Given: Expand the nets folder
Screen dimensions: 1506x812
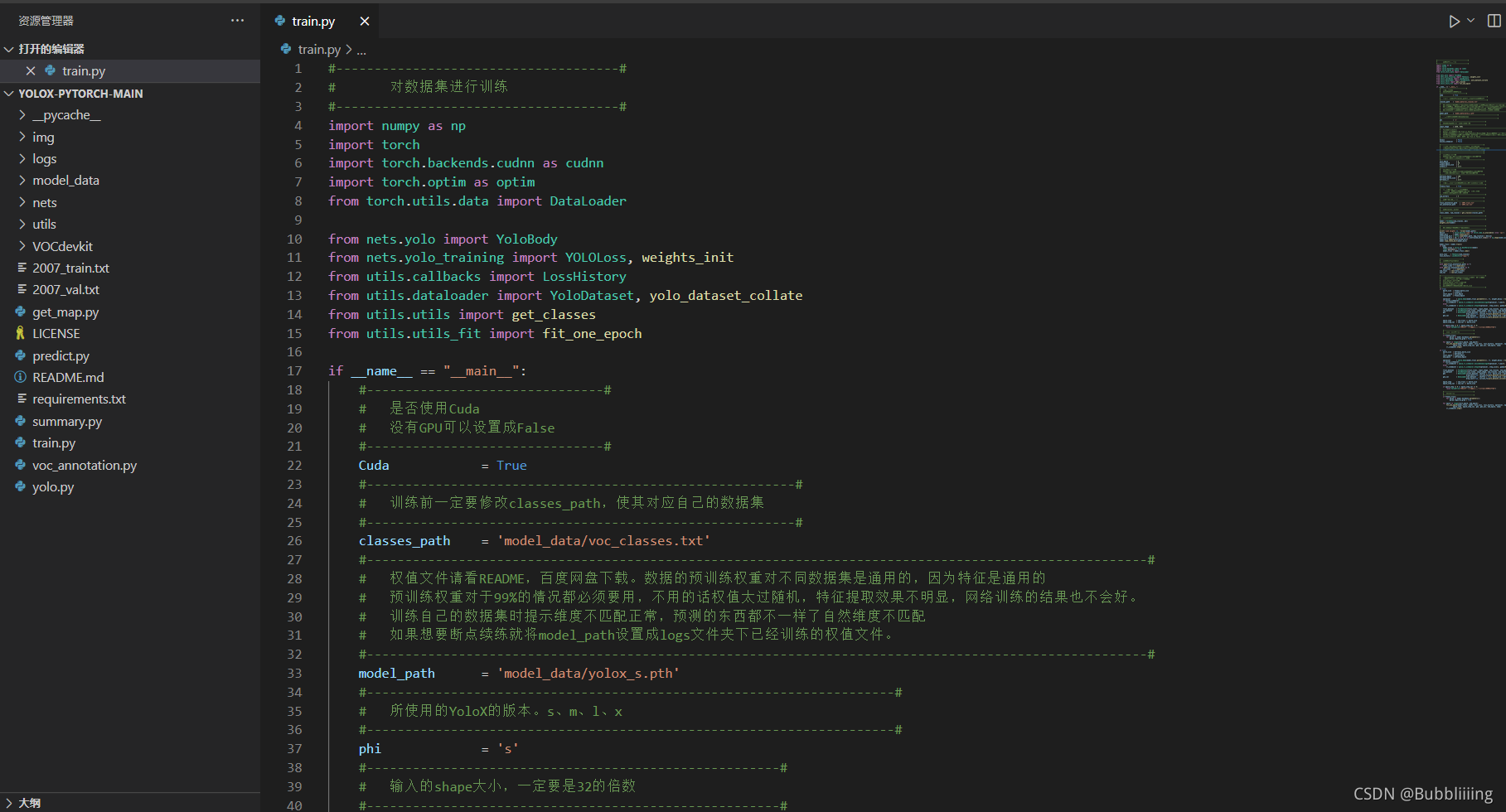Looking at the screenshot, I should click(22, 202).
